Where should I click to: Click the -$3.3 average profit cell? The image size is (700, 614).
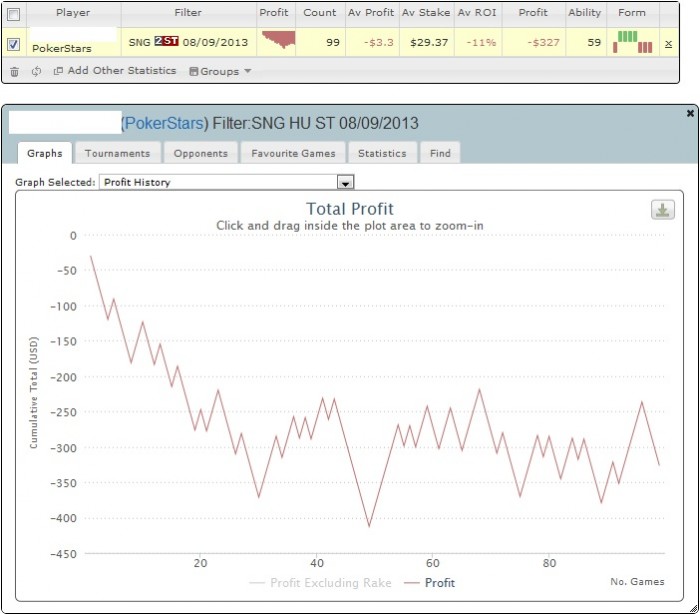coord(379,42)
